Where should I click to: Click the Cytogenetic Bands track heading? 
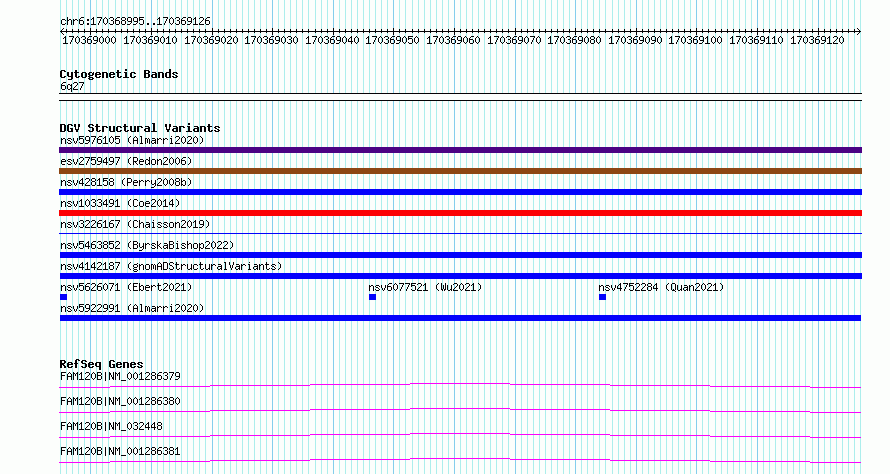(119, 74)
